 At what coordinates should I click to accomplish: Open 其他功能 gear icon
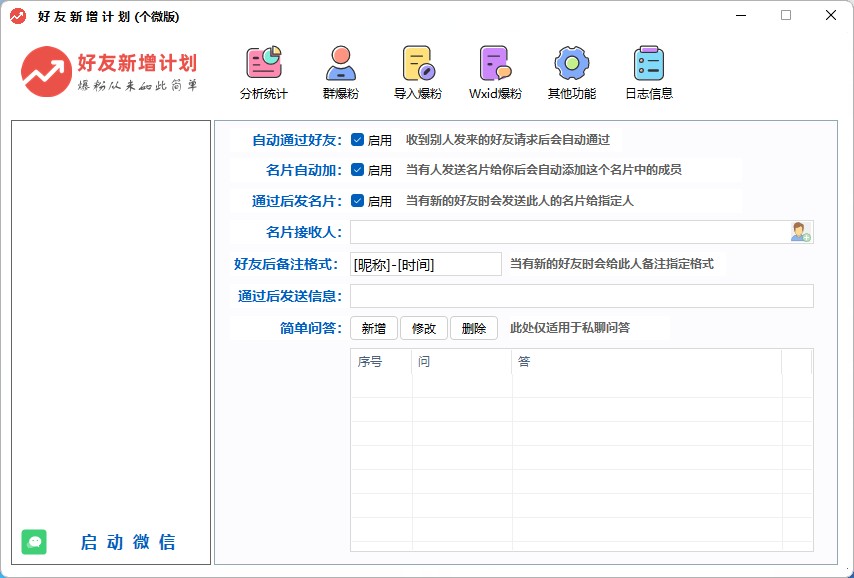pos(572,64)
